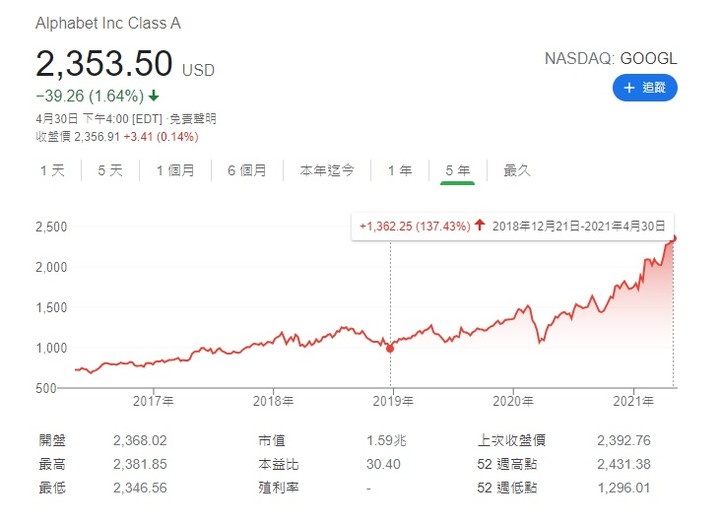
Task: Click the +3.41 (0.14%) after-hours change
Action: tap(161, 137)
